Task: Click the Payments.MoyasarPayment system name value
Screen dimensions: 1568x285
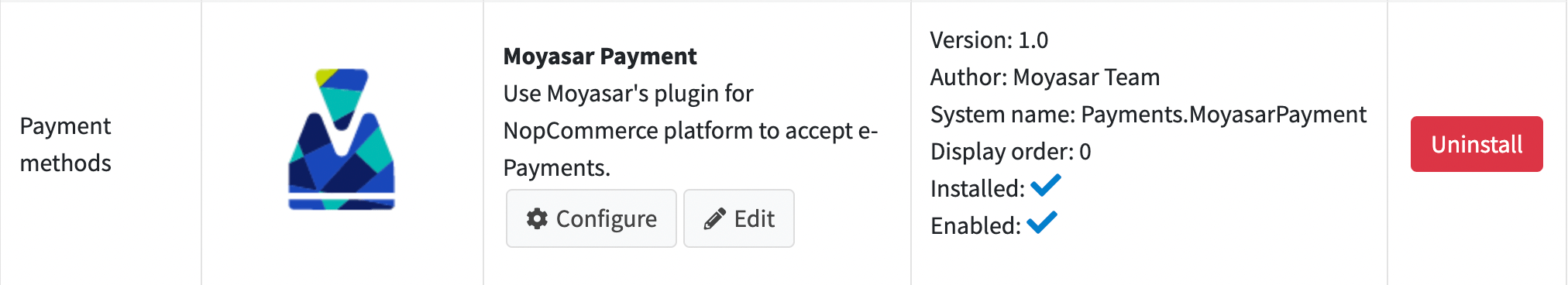Action: coord(1223,115)
